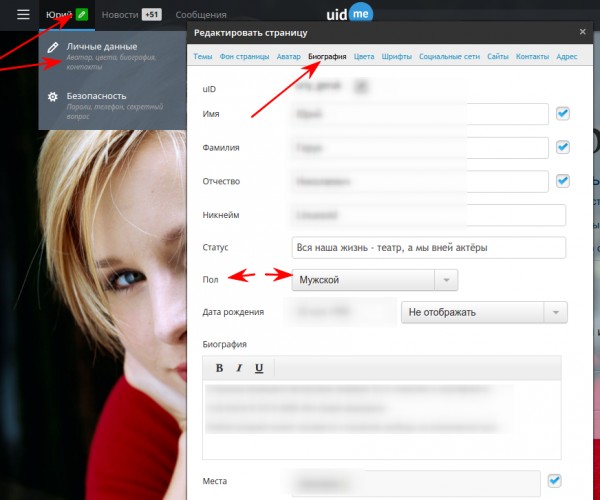Open the Безопасность menu entry
Viewport: 600px width, 500px height.
[x=112, y=105]
